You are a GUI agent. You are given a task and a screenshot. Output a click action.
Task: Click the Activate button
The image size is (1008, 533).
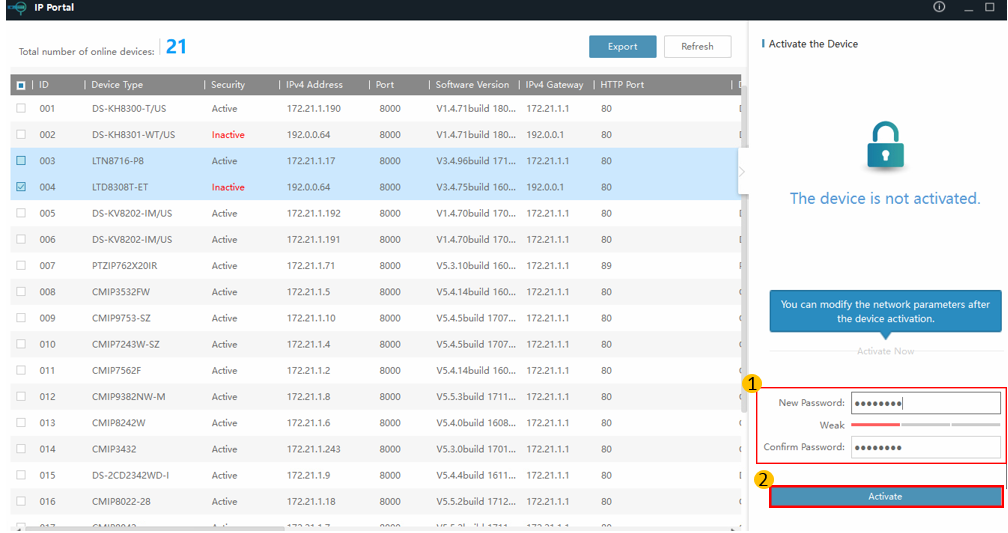tap(885, 497)
